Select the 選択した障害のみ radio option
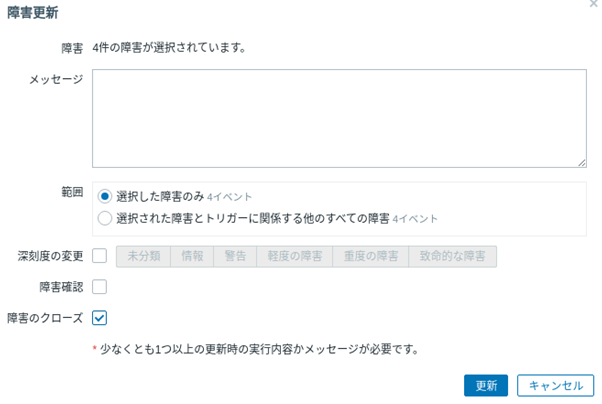The width and height of the screenshot is (602, 404). click(x=105, y=196)
